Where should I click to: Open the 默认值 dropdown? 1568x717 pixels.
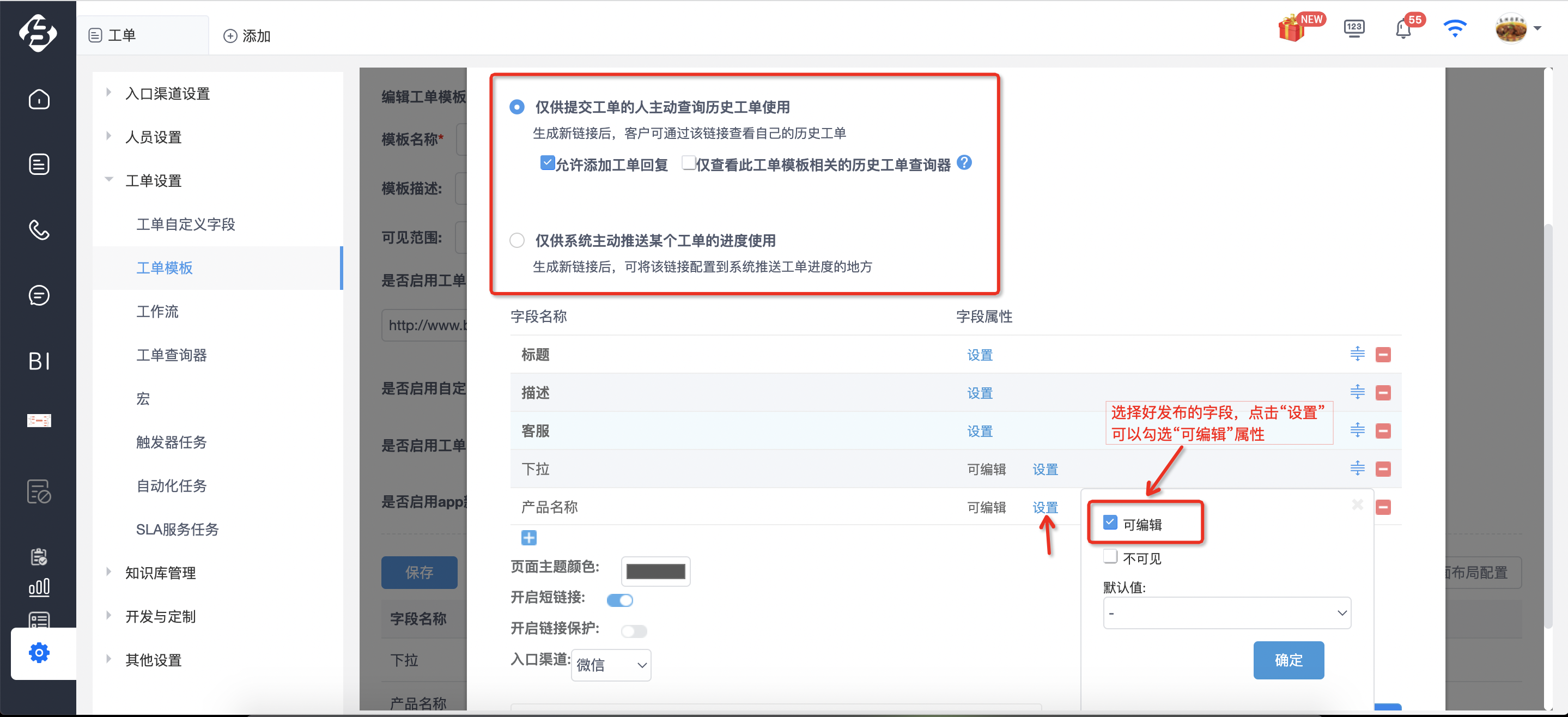click(x=1226, y=613)
